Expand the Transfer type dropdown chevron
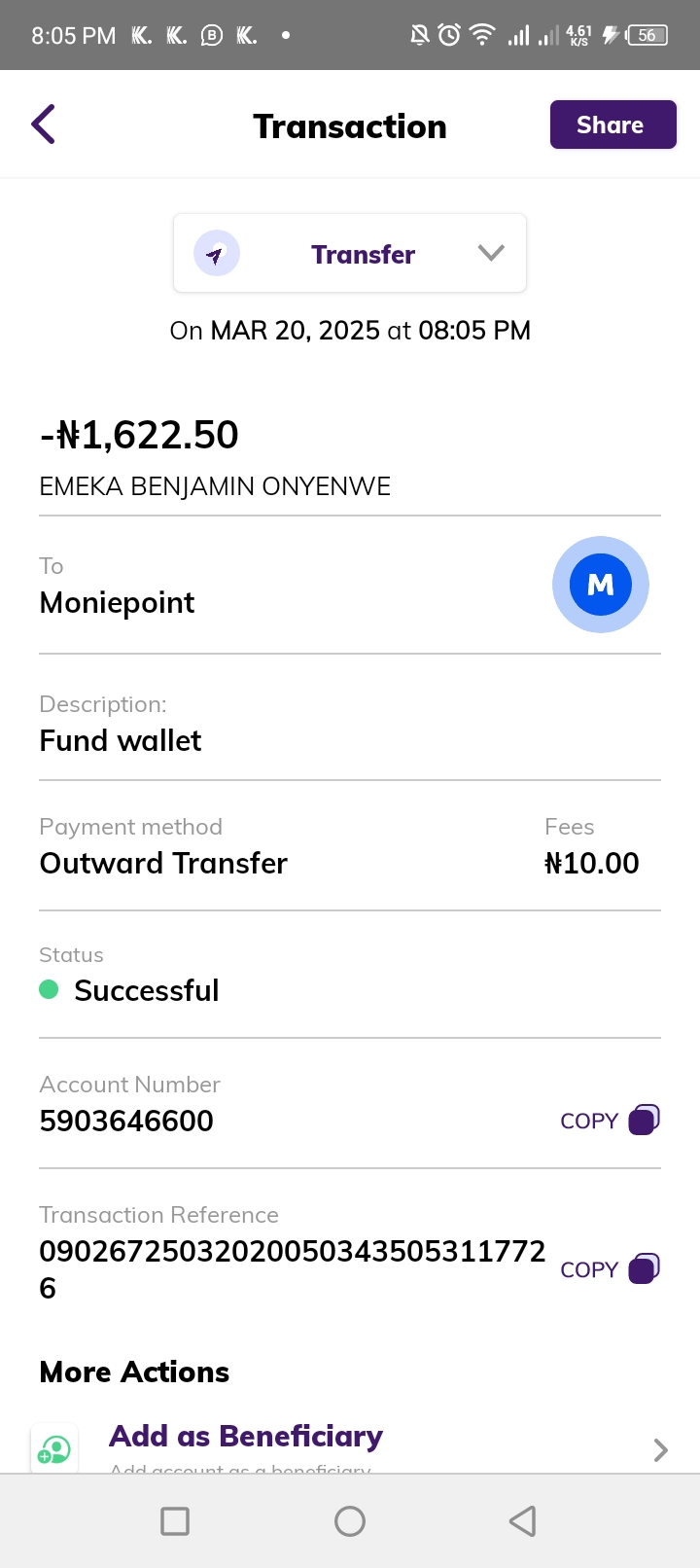The height and width of the screenshot is (1568, 700). tap(491, 253)
